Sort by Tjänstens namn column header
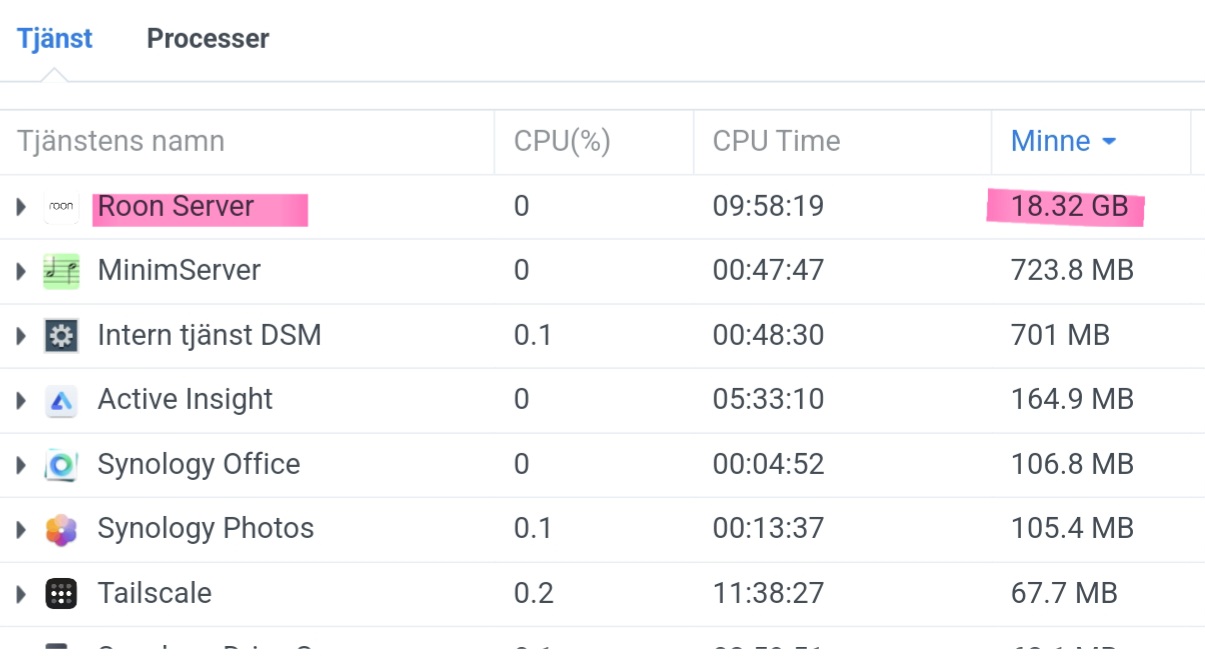The height and width of the screenshot is (672, 1205). coord(247,142)
